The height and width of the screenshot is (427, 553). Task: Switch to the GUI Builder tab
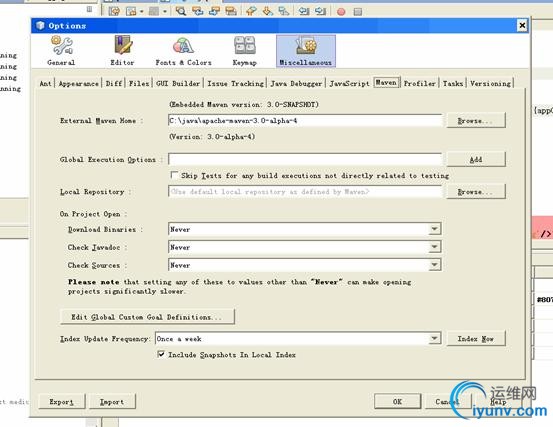point(178,84)
